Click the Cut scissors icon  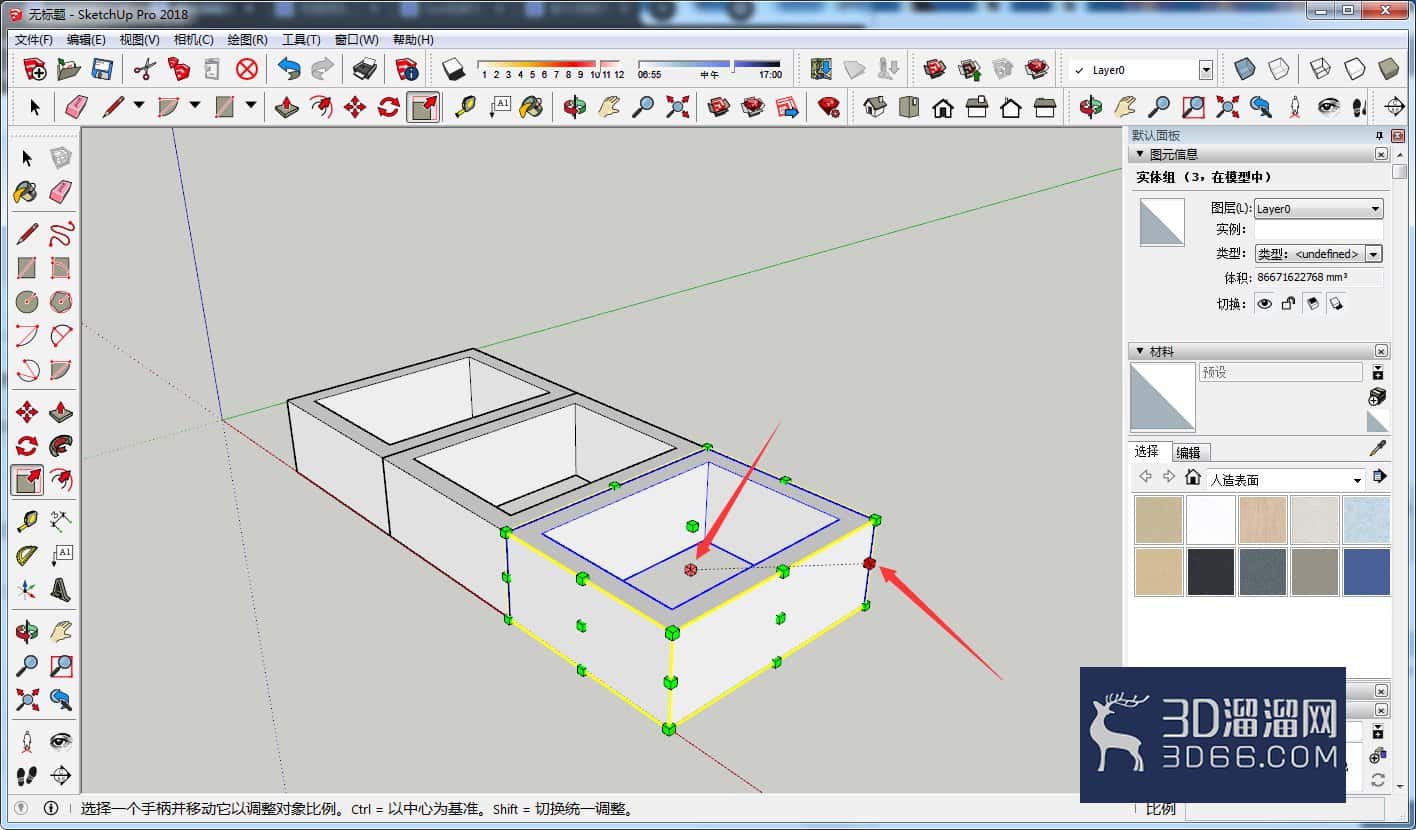[x=145, y=69]
